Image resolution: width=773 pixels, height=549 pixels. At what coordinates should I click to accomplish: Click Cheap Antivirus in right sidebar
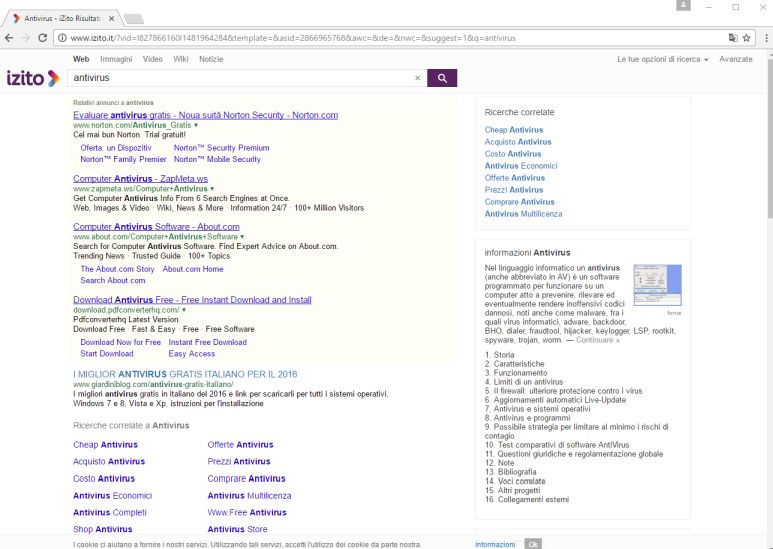coord(514,130)
